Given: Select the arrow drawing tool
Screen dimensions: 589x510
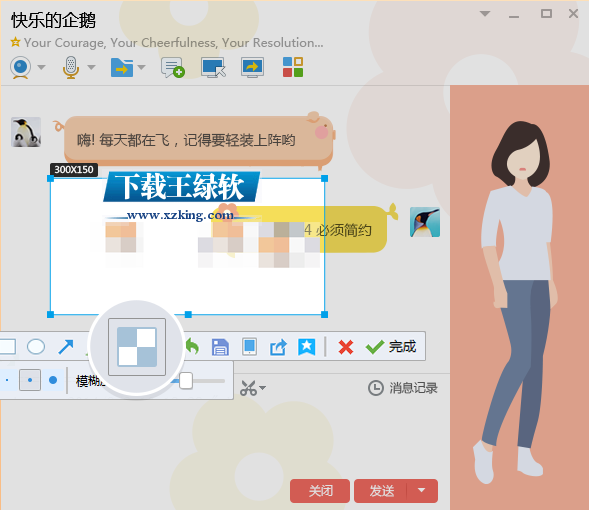Looking at the screenshot, I should tap(66, 347).
